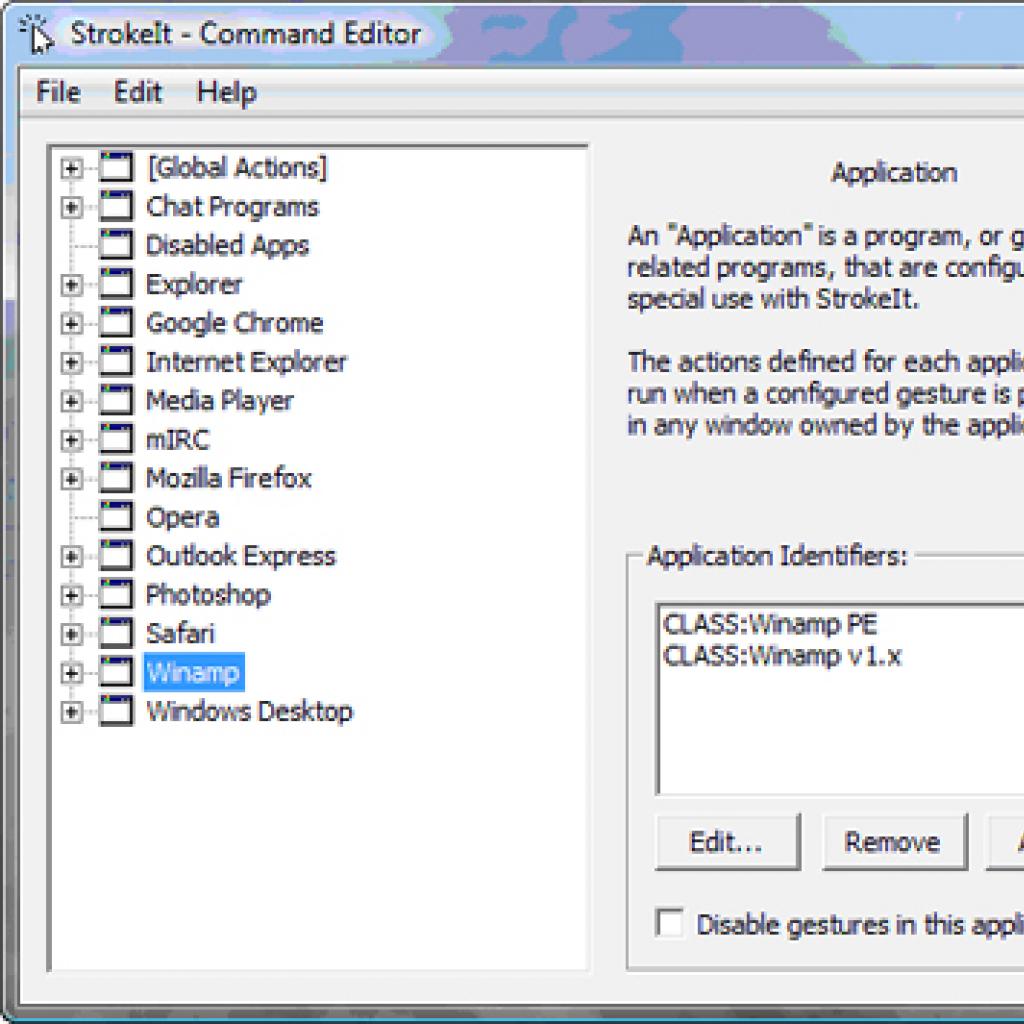Open the Help menu
The image size is (1024, 1024).
tap(227, 92)
